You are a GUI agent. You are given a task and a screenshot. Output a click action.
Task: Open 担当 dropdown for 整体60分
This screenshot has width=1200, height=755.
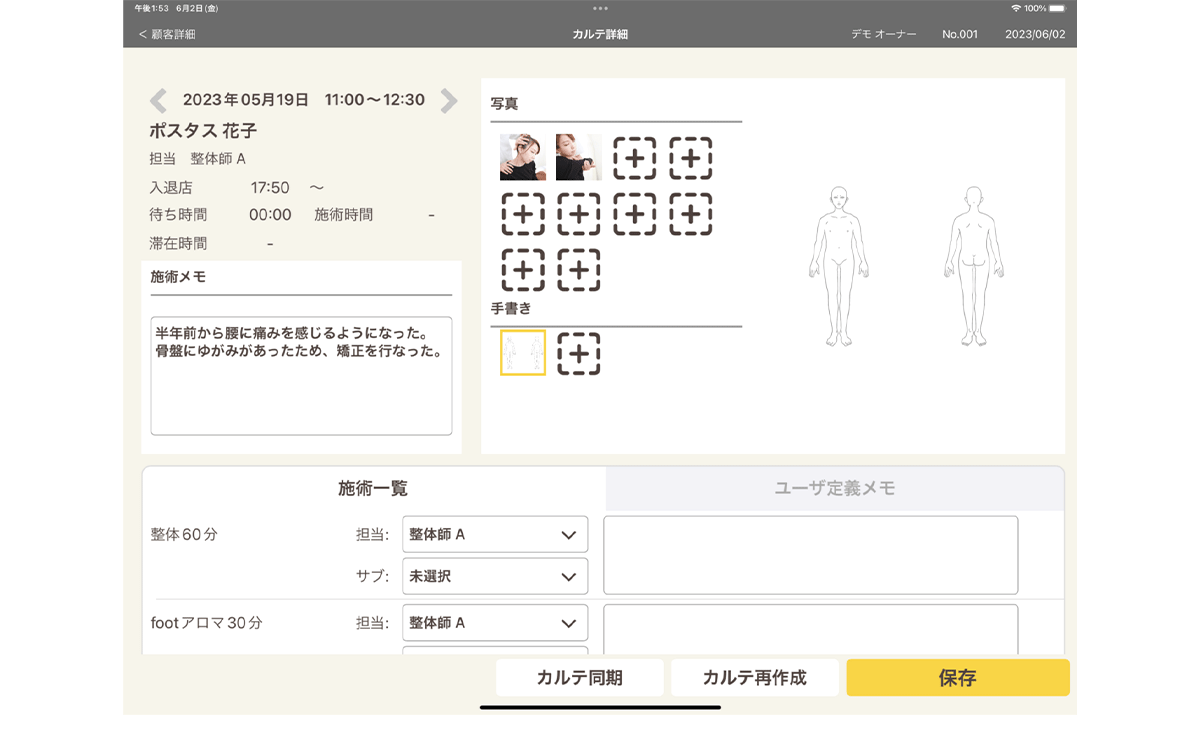coord(495,534)
